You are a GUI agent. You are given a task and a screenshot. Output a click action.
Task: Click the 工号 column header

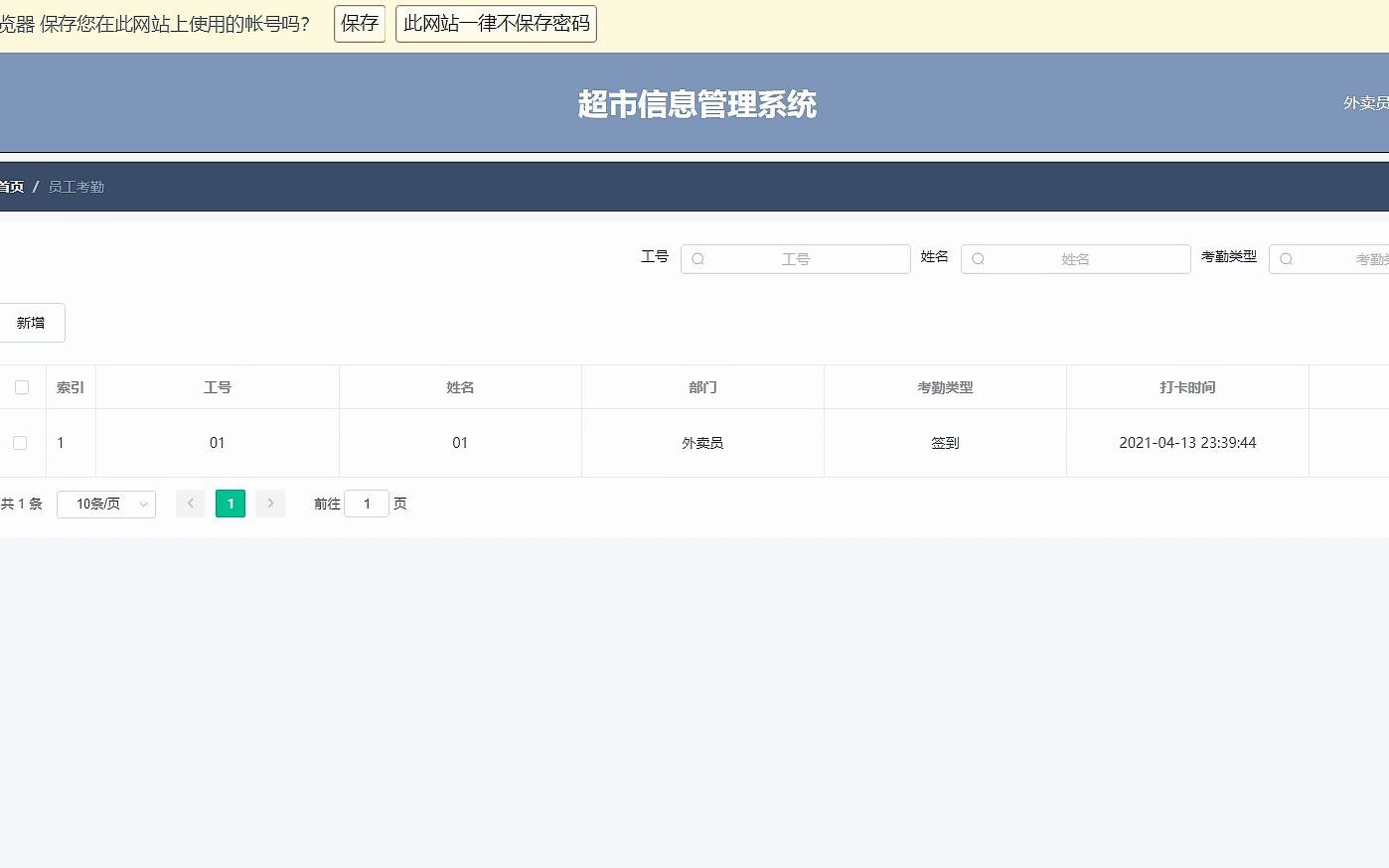[218, 387]
